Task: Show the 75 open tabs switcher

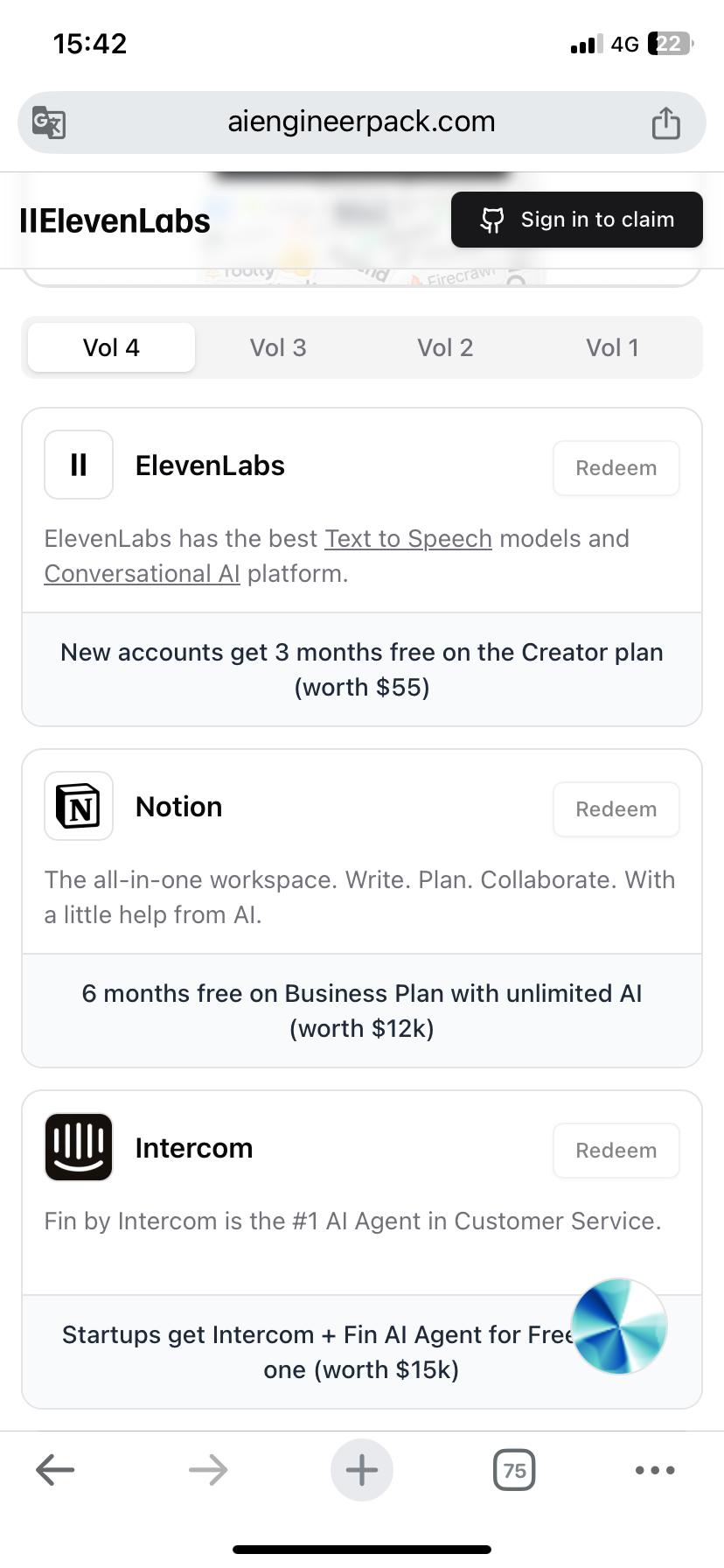Action: click(x=514, y=1470)
